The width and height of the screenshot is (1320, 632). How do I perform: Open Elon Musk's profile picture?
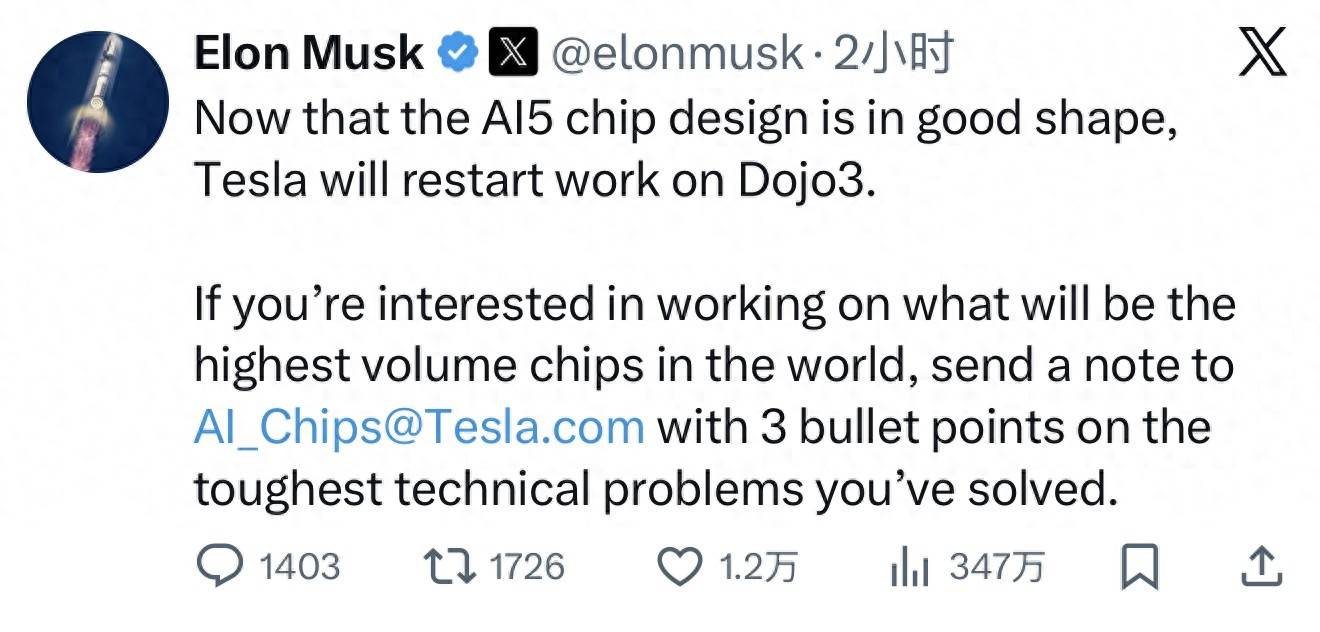click(98, 101)
